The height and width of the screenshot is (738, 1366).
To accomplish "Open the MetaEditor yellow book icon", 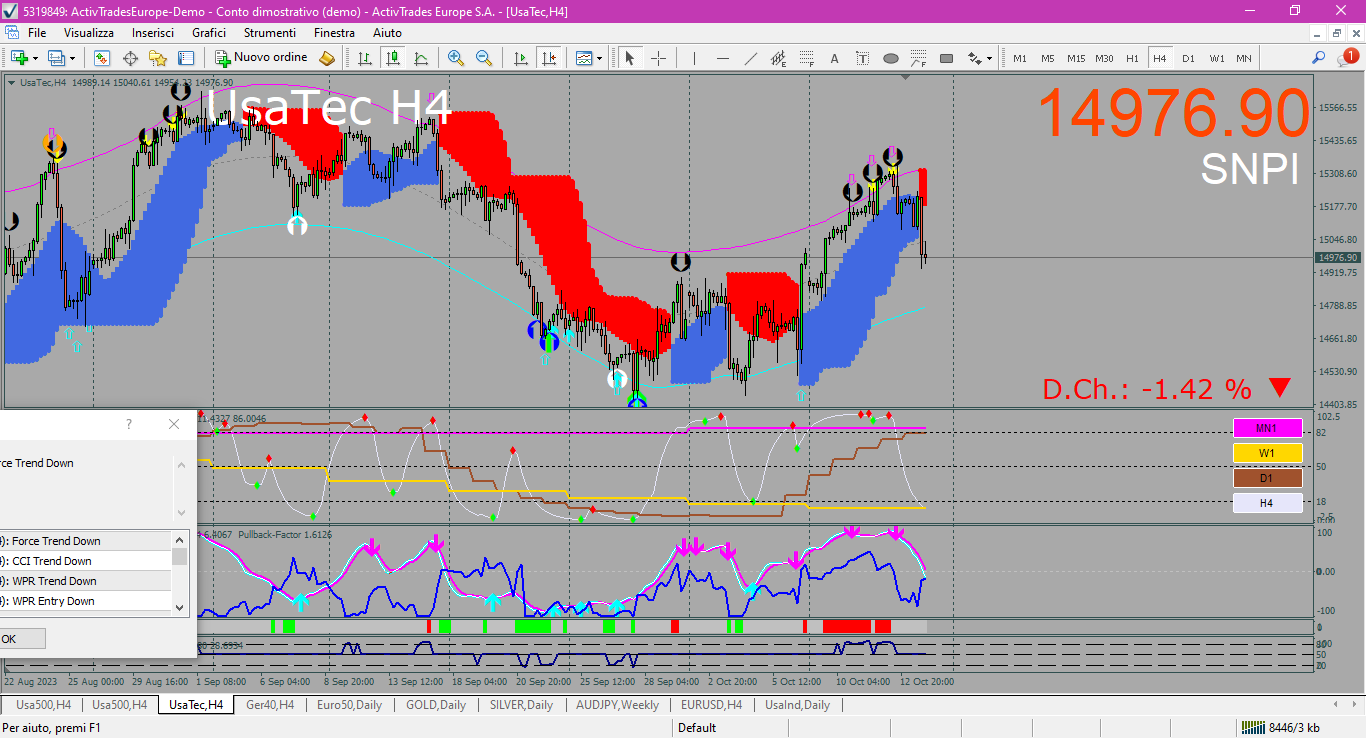I will click(326, 58).
